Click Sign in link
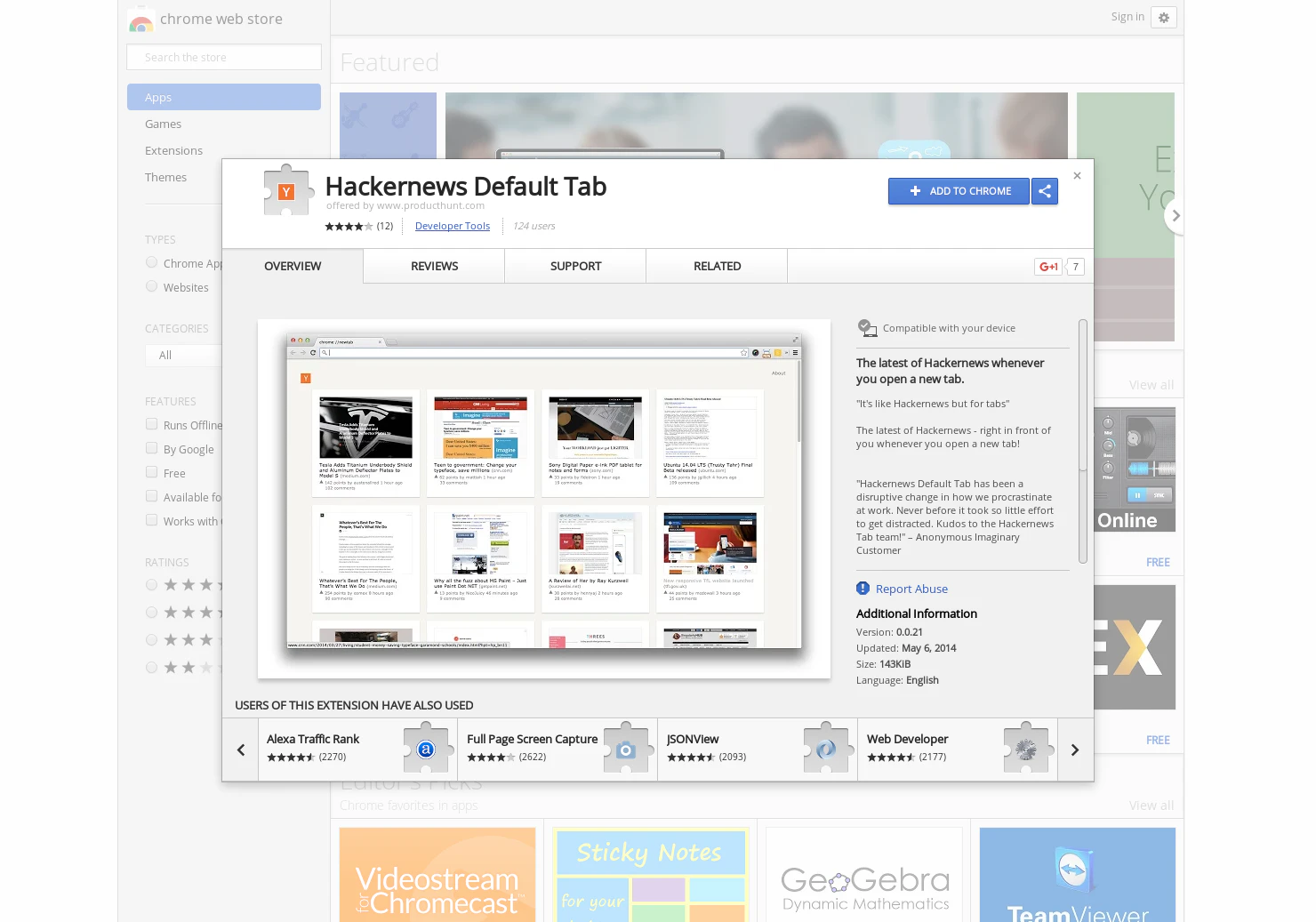 [x=1127, y=17]
